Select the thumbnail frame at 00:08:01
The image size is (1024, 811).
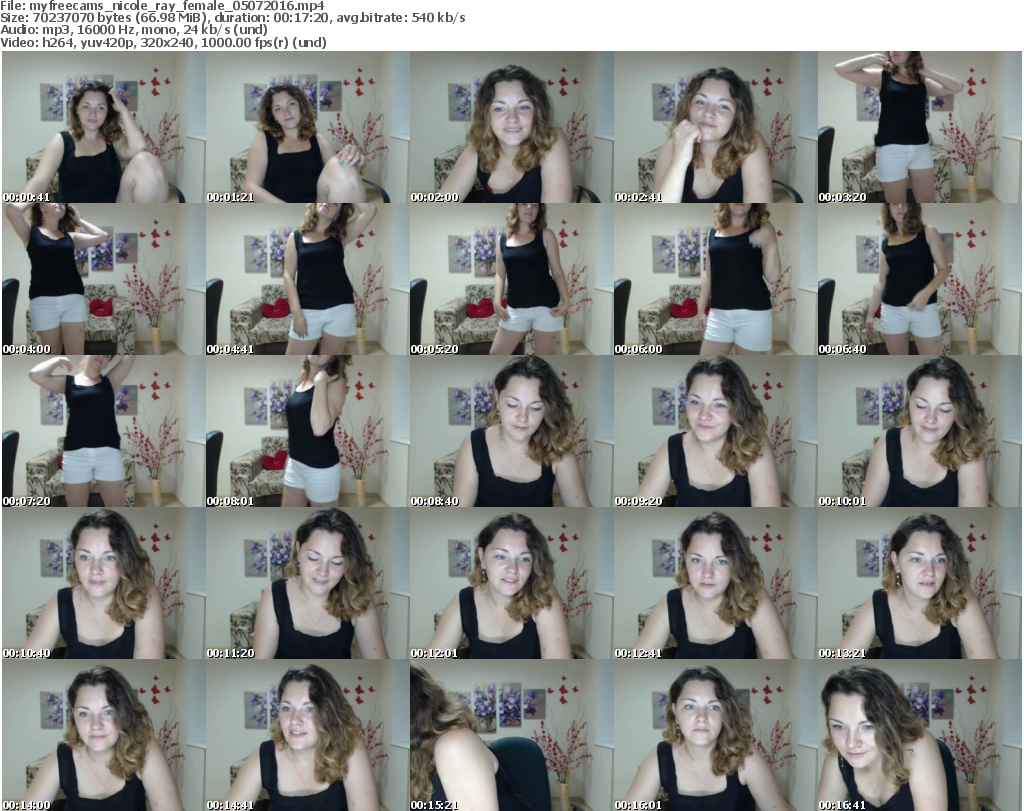point(308,431)
